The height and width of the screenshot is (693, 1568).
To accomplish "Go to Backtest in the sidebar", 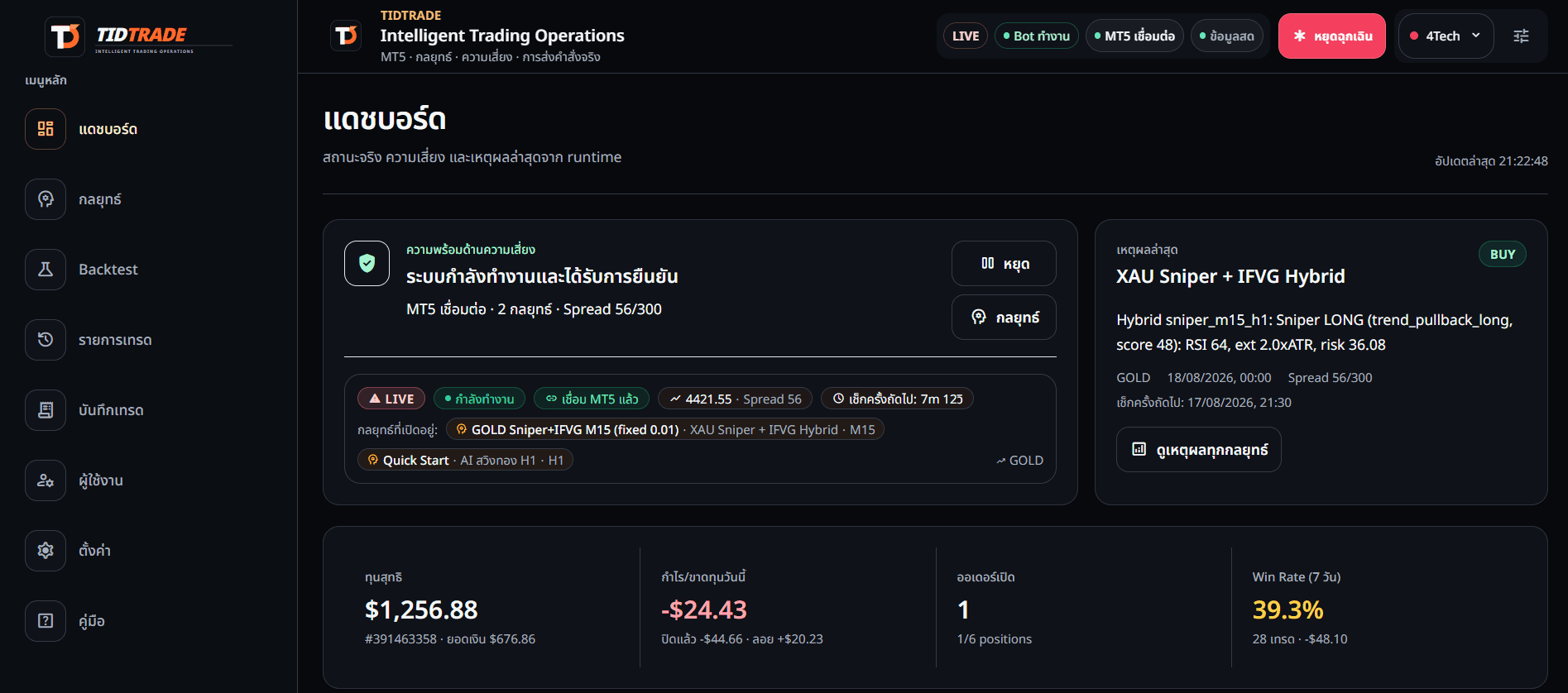I will tap(108, 270).
